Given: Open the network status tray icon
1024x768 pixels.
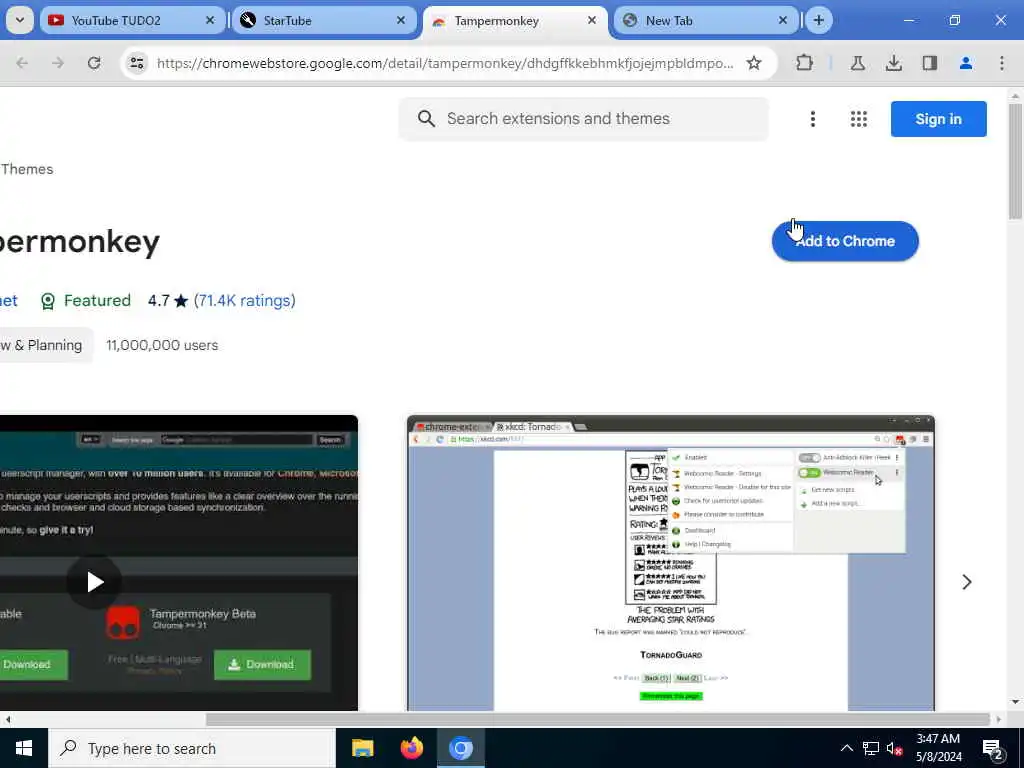Looking at the screenshot, I should pos(871,748).
